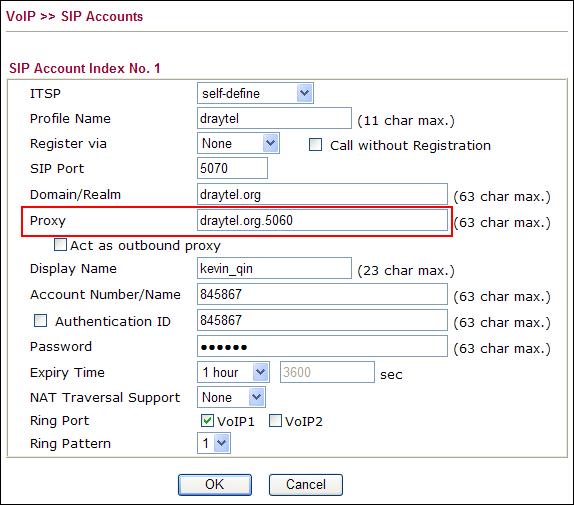Focus the Password field
574x505 pixels.
[322, 346]
